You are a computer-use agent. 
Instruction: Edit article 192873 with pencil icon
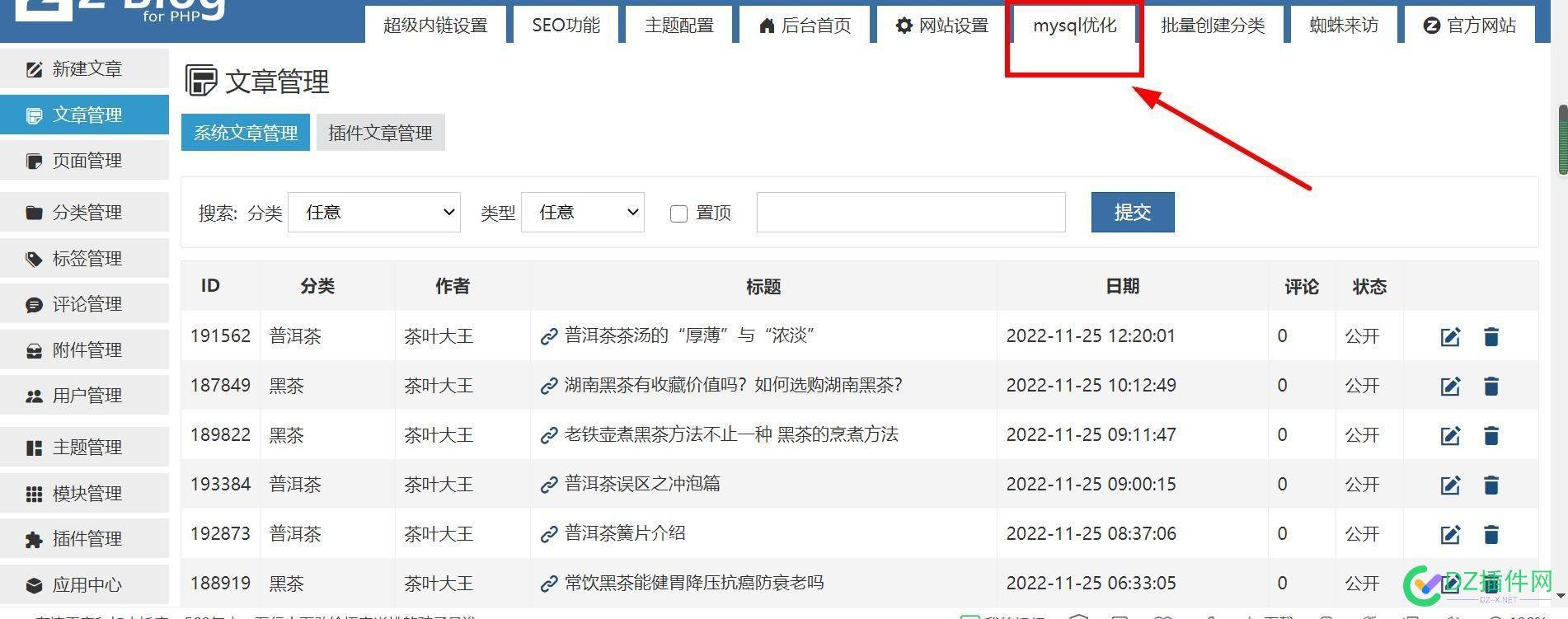1450,534
